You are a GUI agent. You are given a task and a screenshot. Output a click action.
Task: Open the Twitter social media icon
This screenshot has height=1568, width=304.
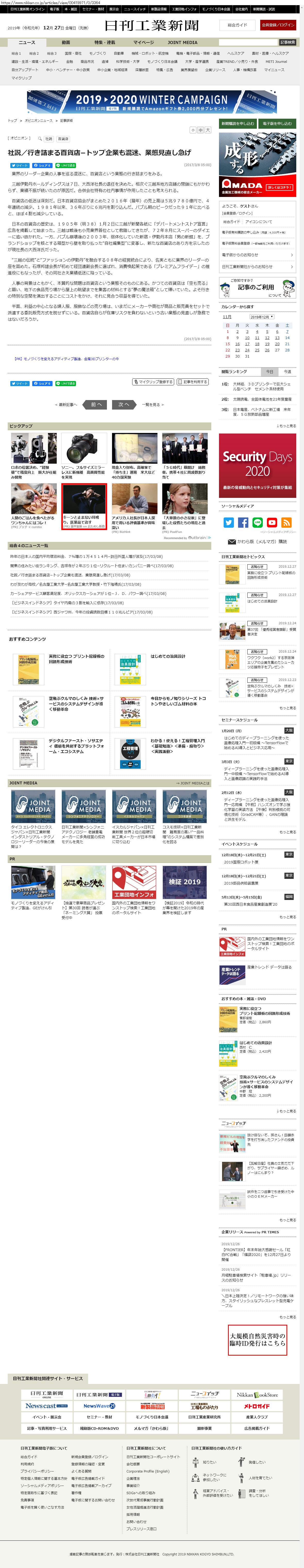tap(229, 522)
